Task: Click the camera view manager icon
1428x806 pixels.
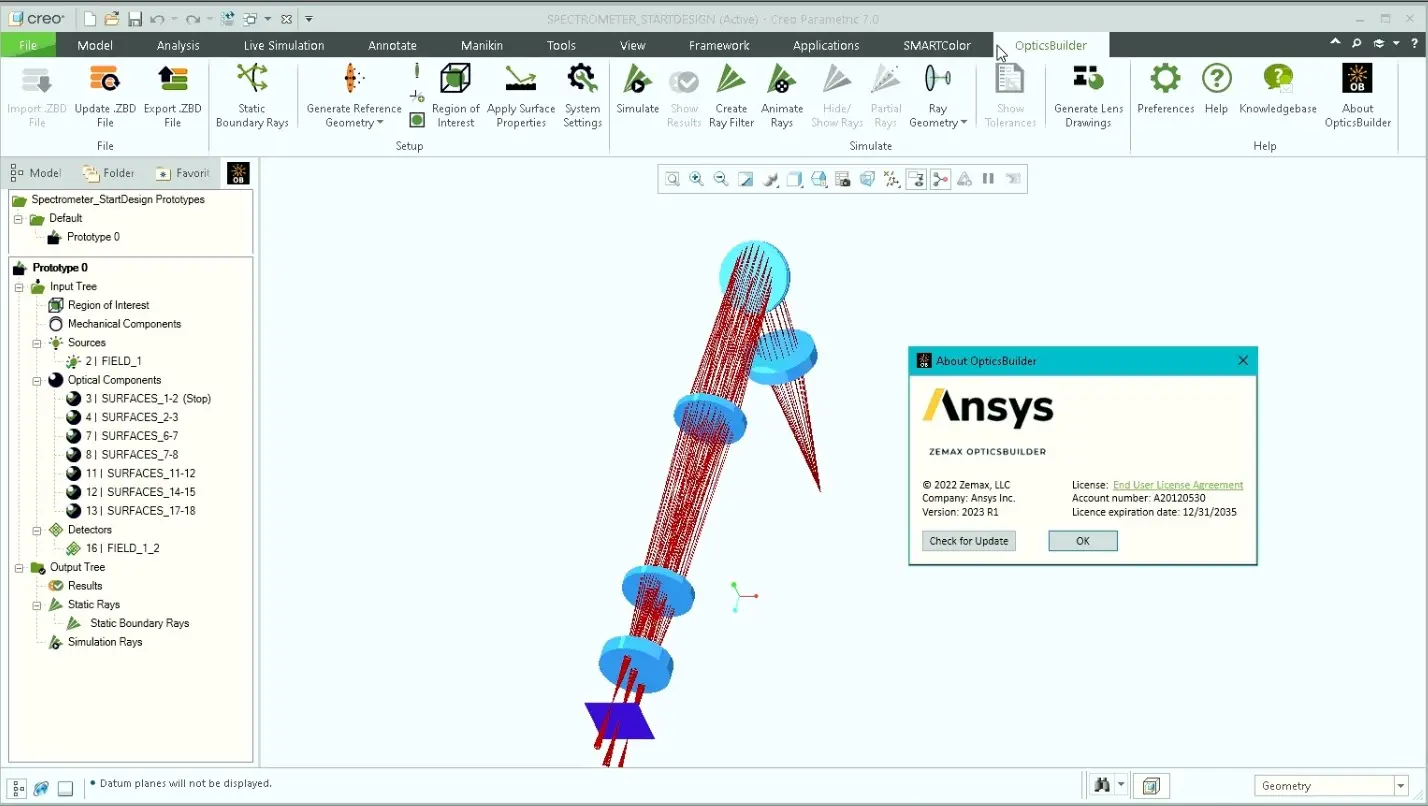Action: pyautogui.click(x=843, y=179)
